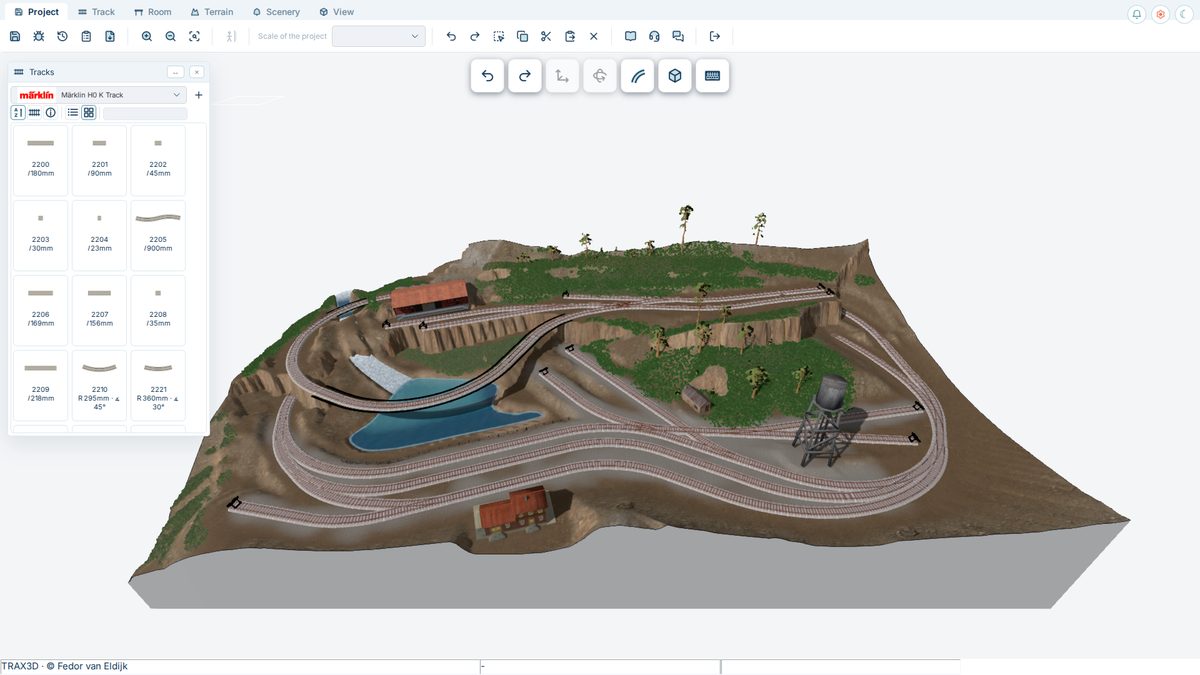Image resolution: width=1200 pixels, height=675 pixels.
Task: Open the Terrain tab
Action: 211,12
